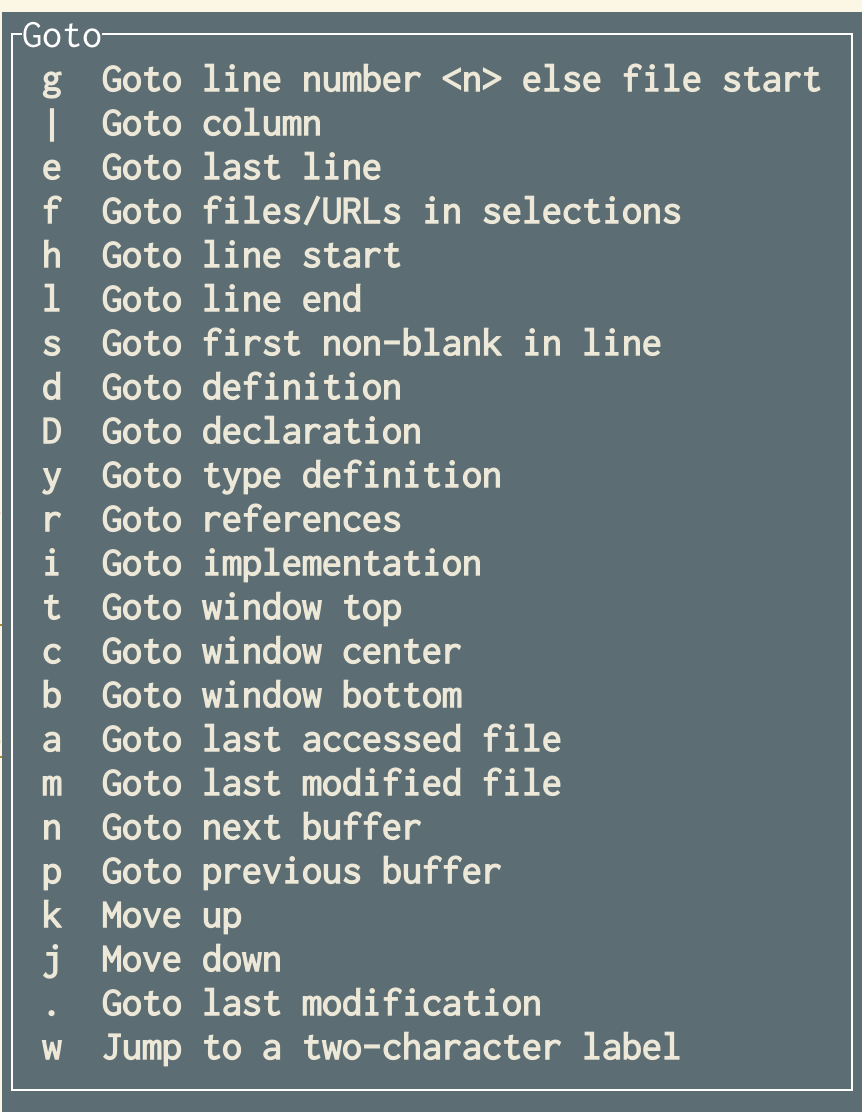This screenshot has height=1112, width=862.
Task: Click the 'Goto column' entry
Action: click(211, 123)
